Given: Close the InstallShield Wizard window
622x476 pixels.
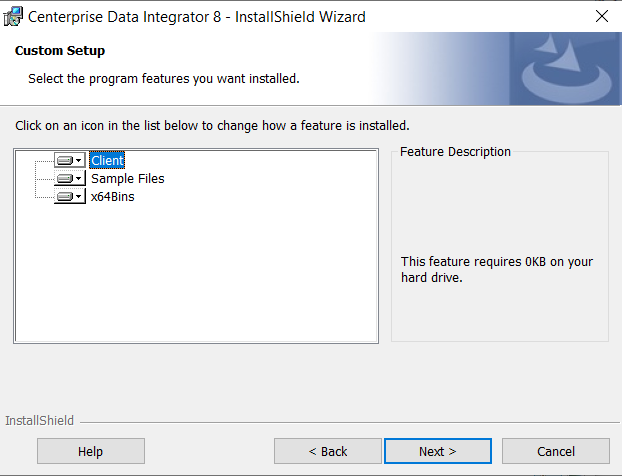Looking at the screenshot, I should coord(601,16).
